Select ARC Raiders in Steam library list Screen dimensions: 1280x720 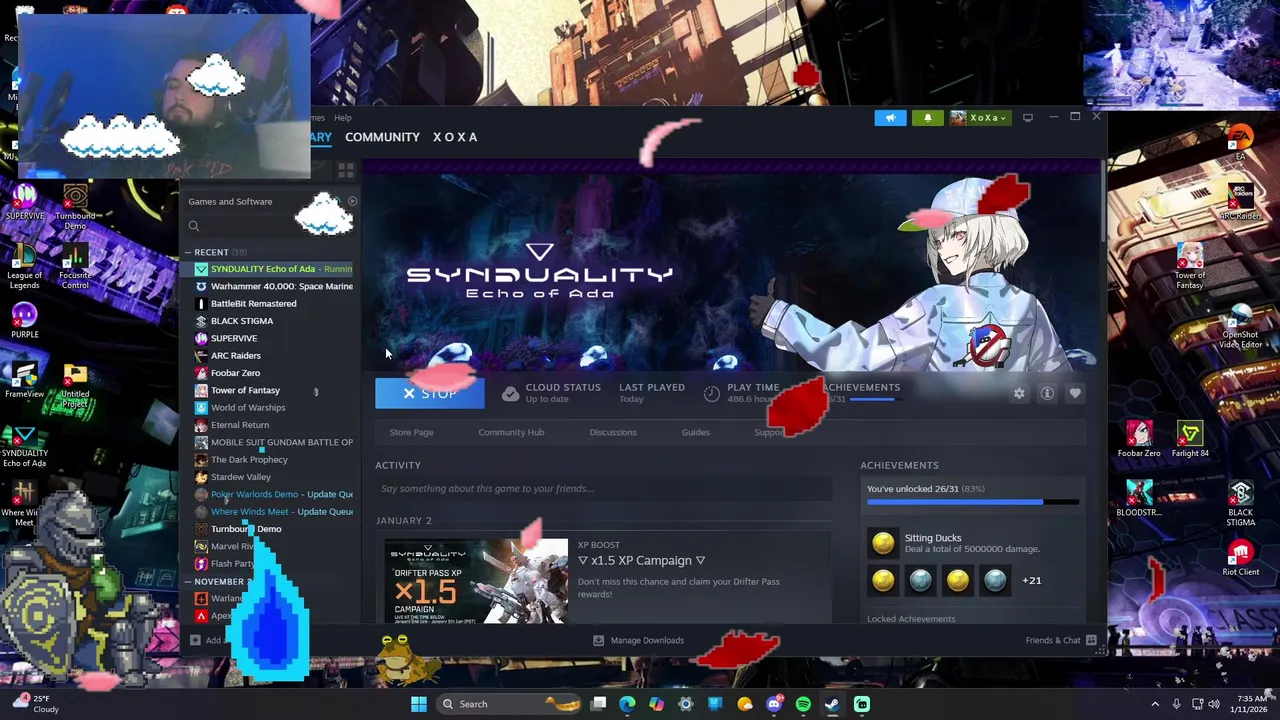click(x=273, y=356)
